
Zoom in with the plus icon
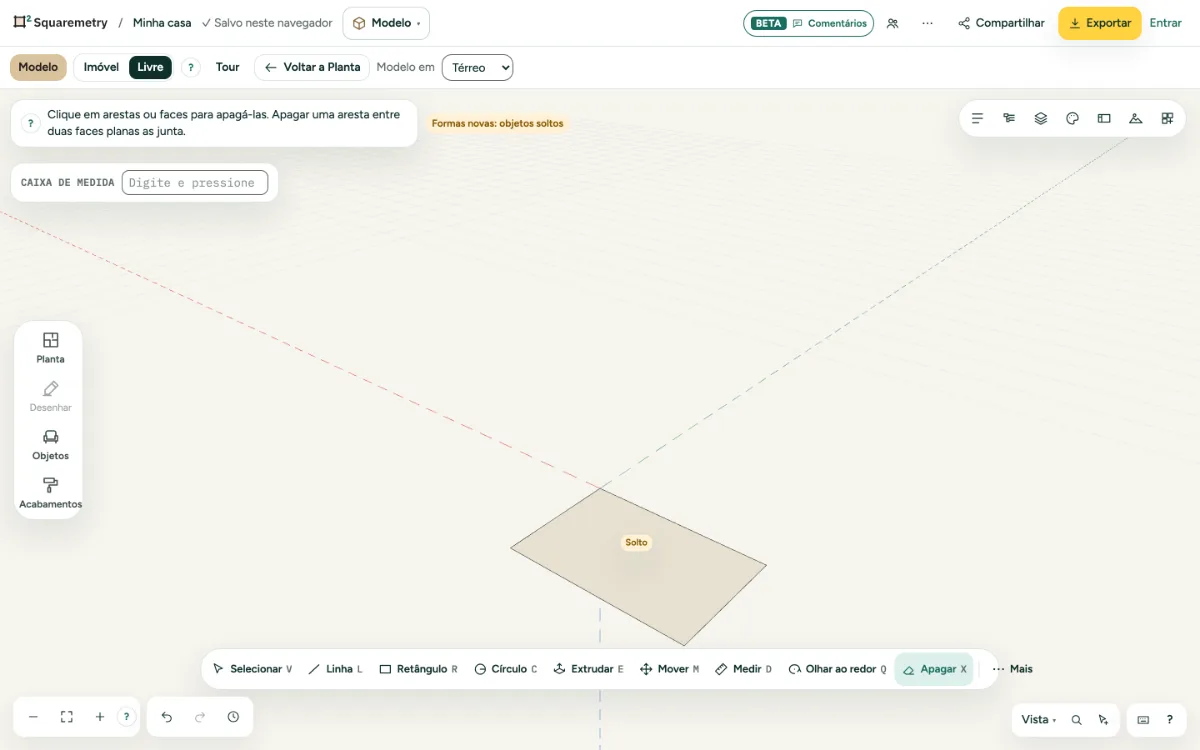coord(100,717)
